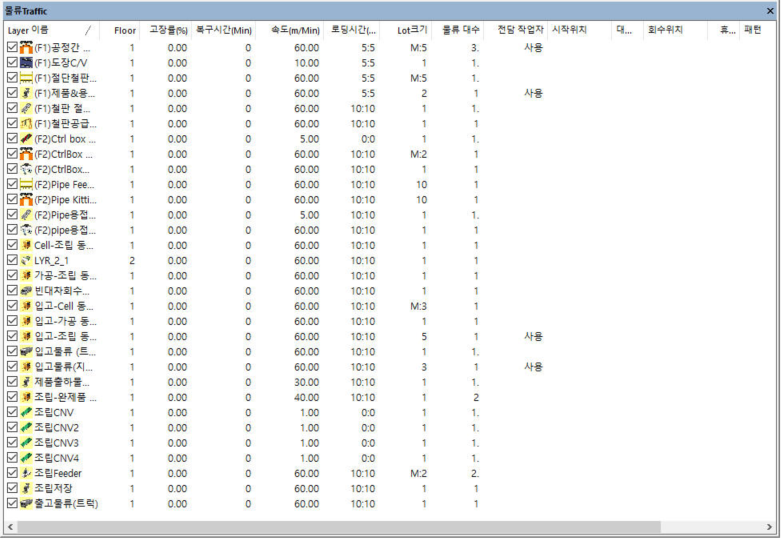Click the 조립Feeder layer icon
Viewport: 782px width, 540px height.
[26, 473]
